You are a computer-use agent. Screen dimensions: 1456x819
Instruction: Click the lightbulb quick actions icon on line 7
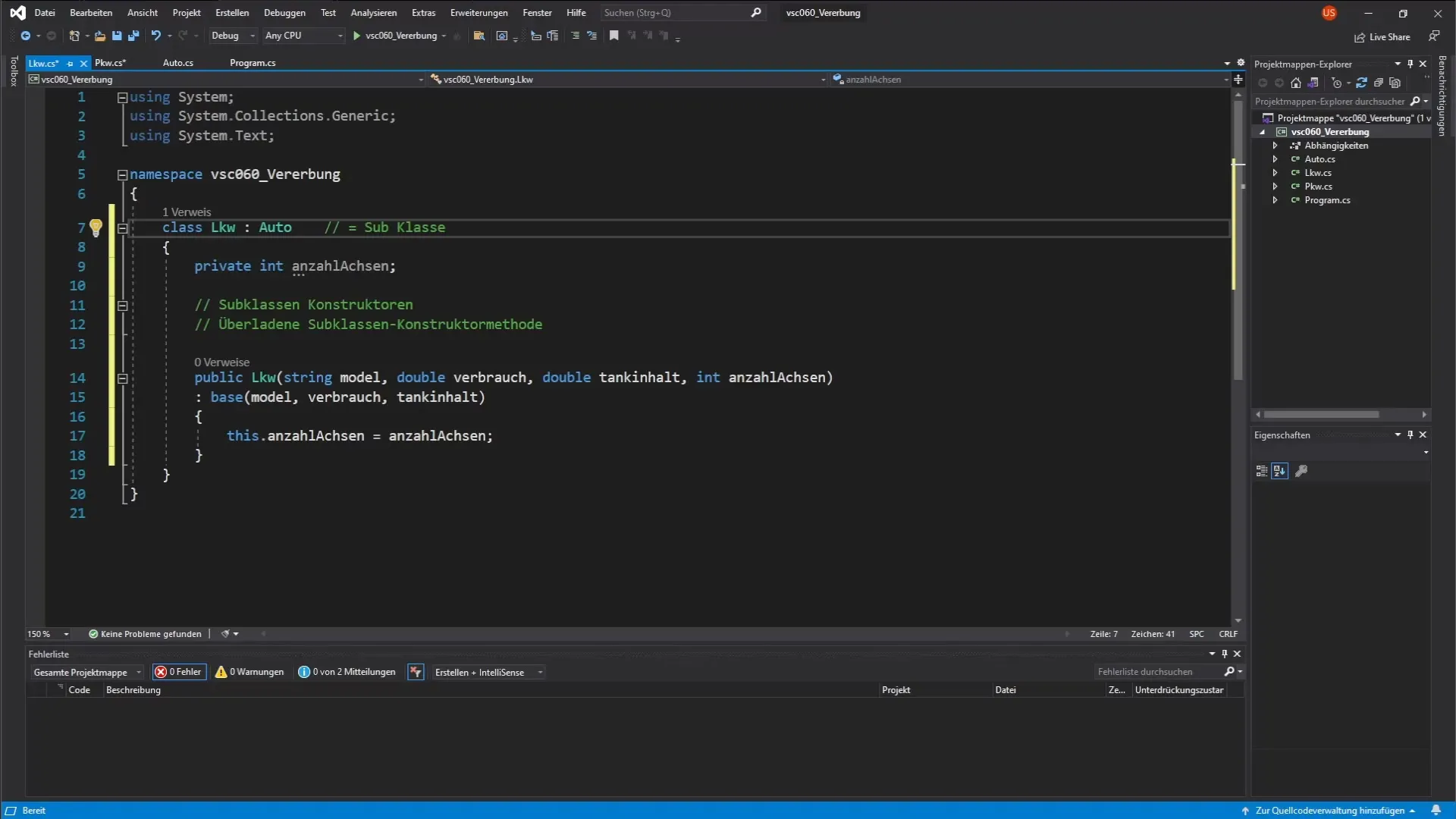click(x=96, y=227)
